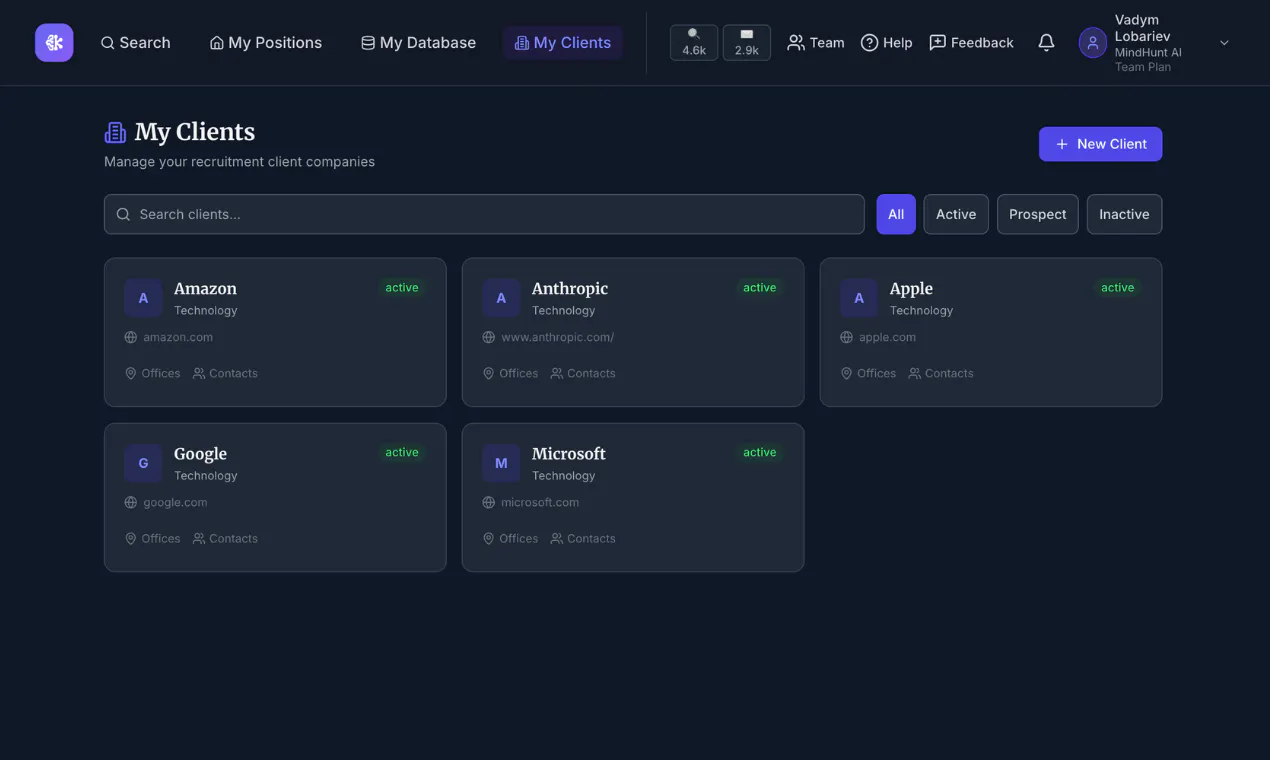This screenshot has height=760, width=1270.
Task: Open the Search nav item
Action: [x=136, y=43]
